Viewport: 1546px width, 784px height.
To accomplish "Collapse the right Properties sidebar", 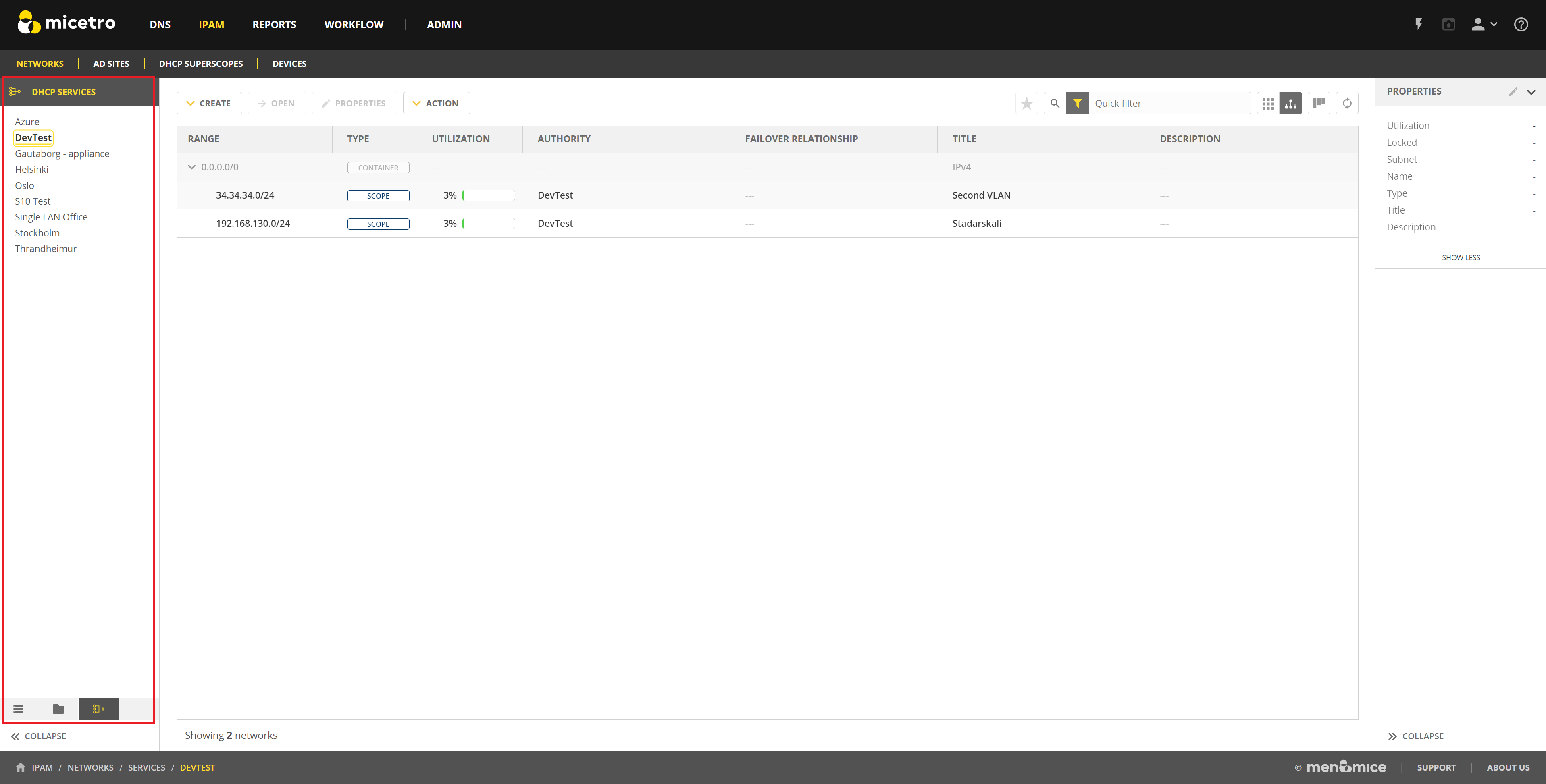I will 1416,736.
